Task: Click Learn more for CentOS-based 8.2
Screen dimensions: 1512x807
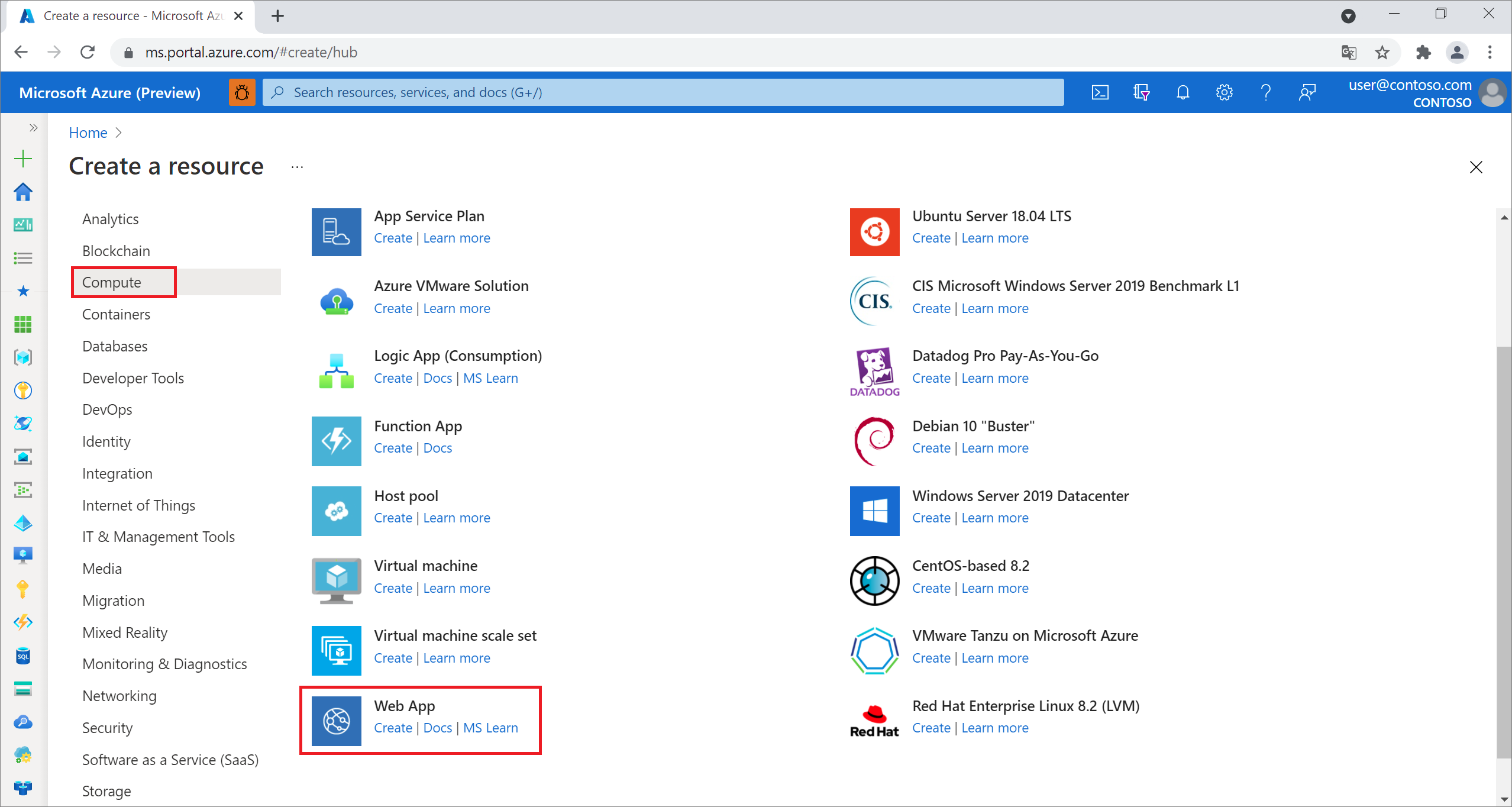Action: point(993,588)
